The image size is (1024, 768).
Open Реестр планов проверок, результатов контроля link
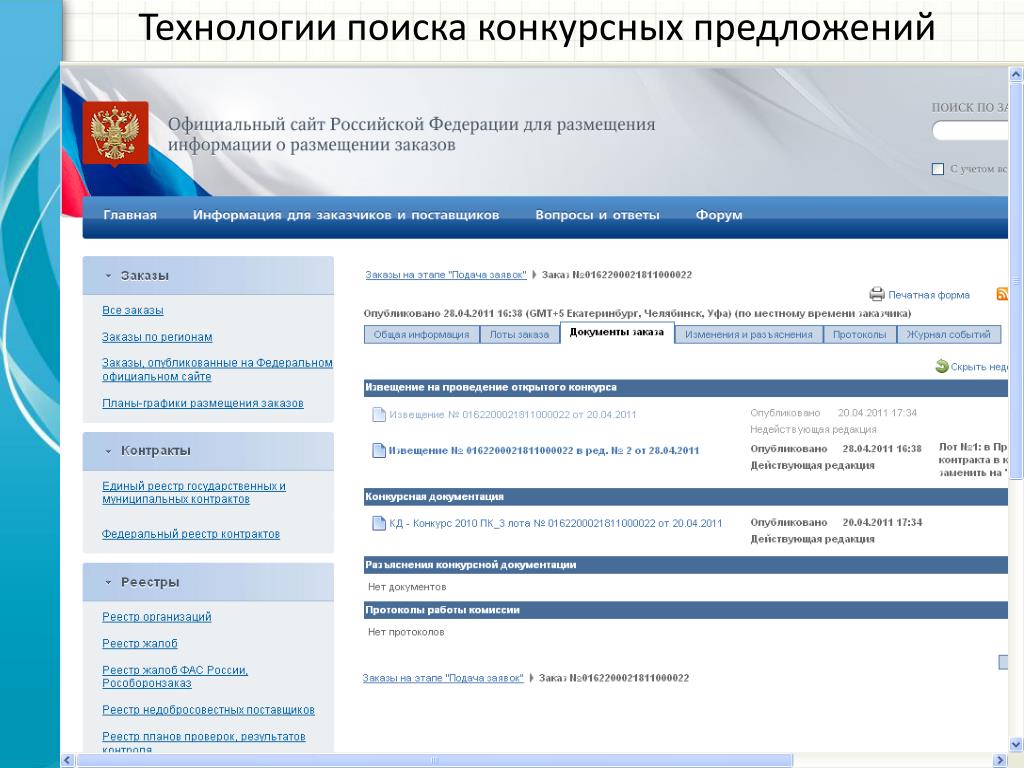tap(204, 742)
